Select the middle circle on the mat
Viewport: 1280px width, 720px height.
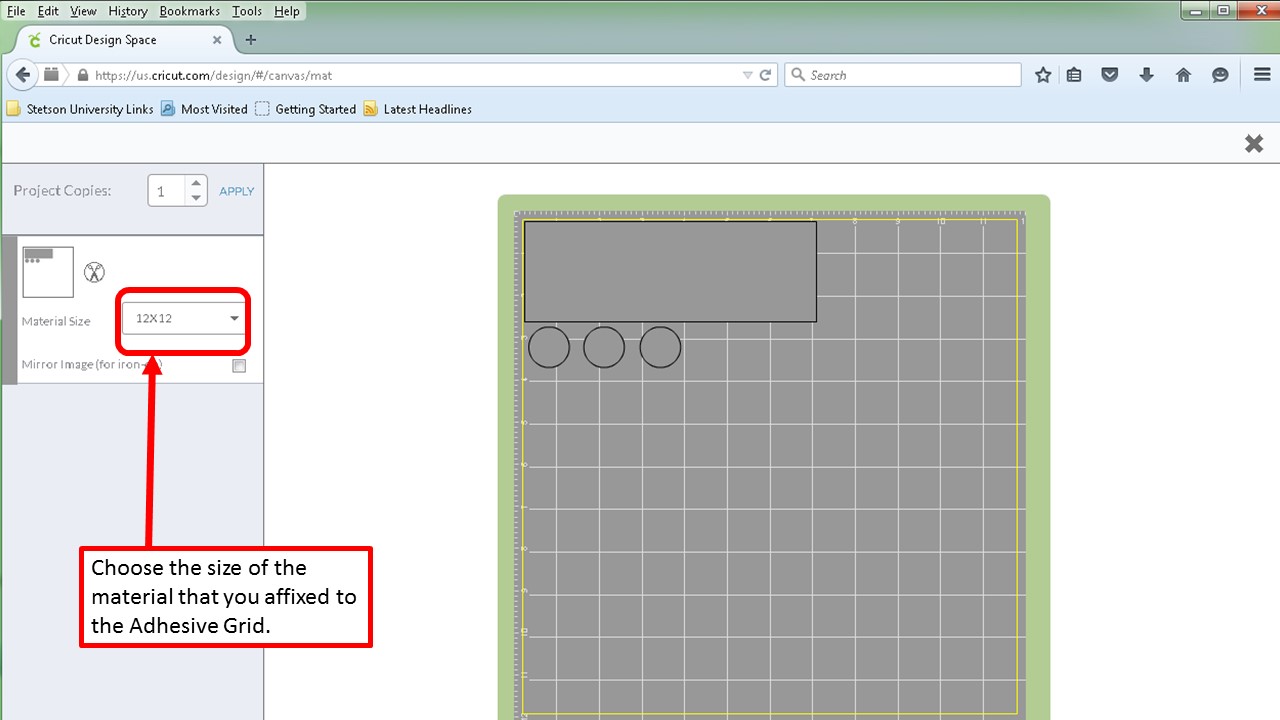[x=604, y=347]
